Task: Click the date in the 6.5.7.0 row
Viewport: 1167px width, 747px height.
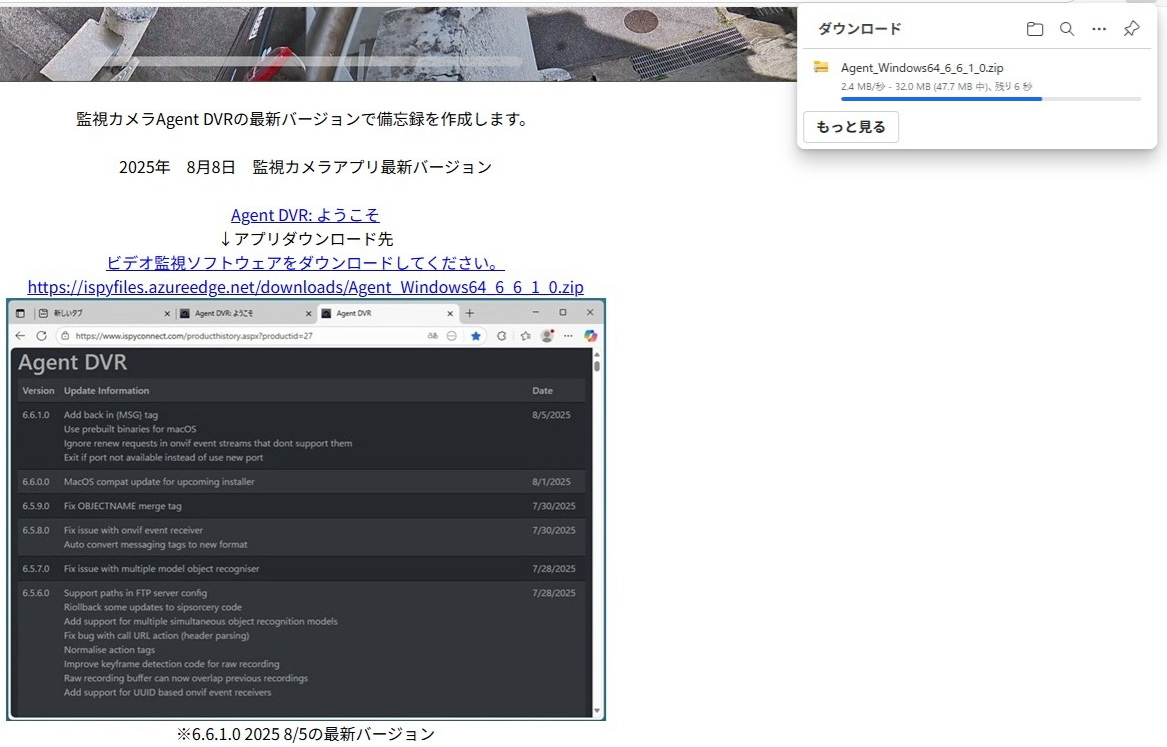Action: [x=554, y=569]
